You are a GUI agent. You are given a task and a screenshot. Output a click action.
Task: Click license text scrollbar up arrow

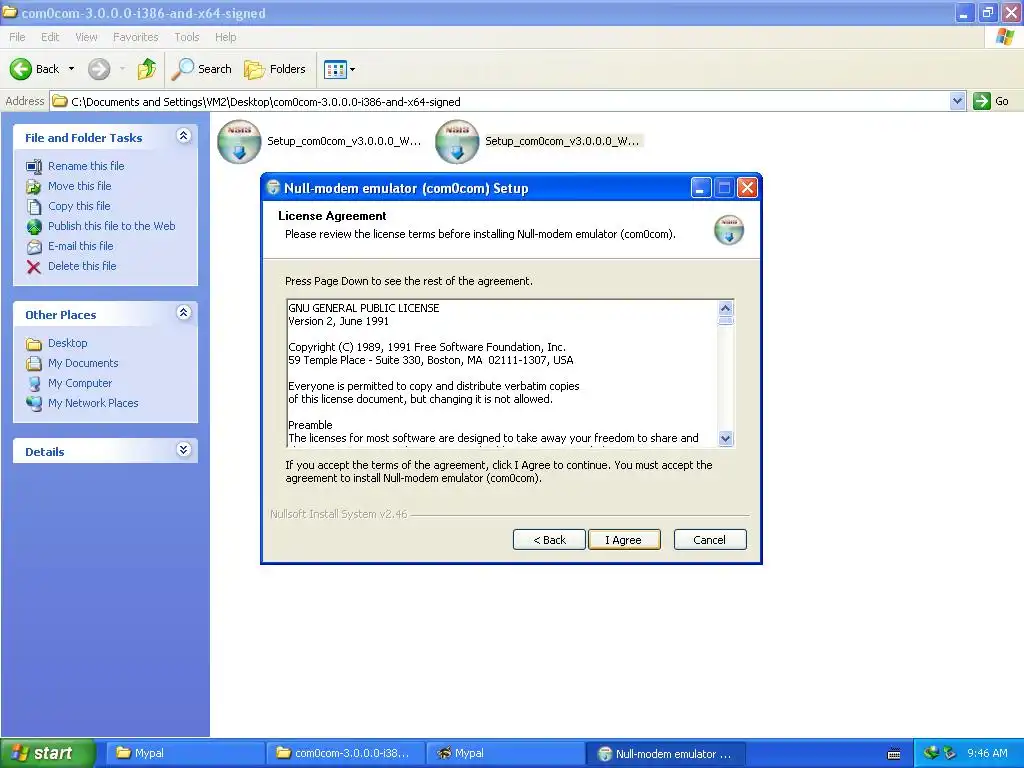[726, 308]
